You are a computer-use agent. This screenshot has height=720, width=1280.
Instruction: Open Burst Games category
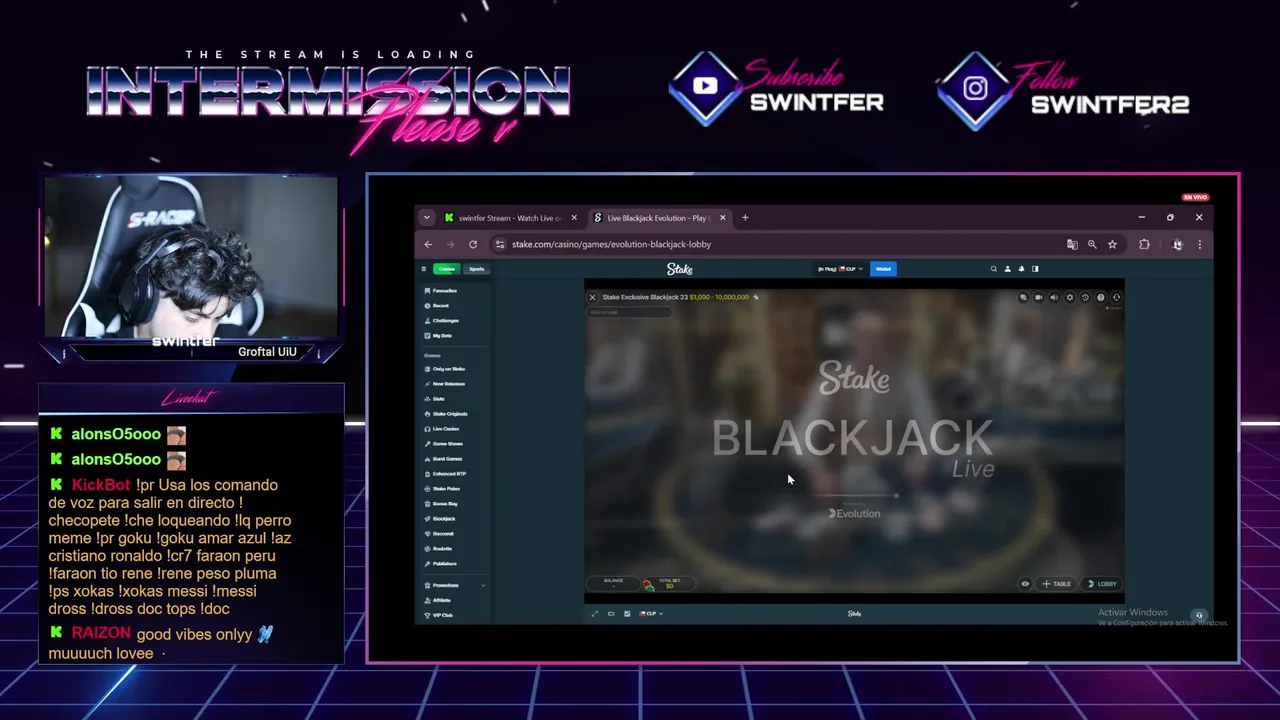coord(444,459)
